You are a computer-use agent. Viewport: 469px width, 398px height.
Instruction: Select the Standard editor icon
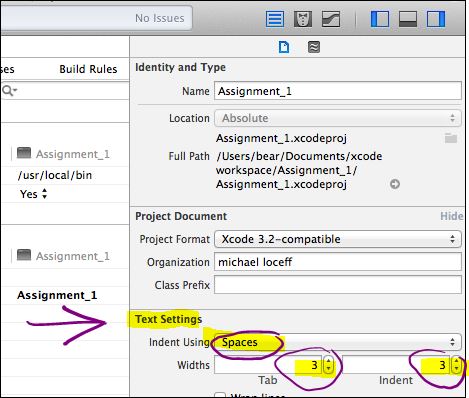click(275, 19)
